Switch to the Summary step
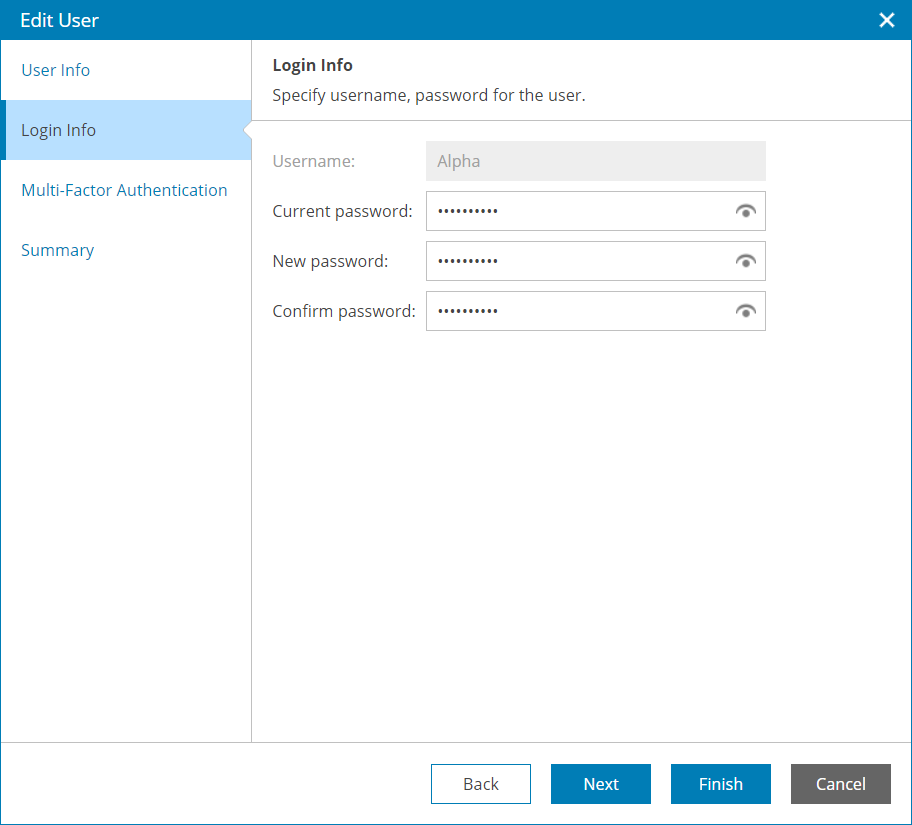Viewport: 912px width, 825px height. point(58,250)
